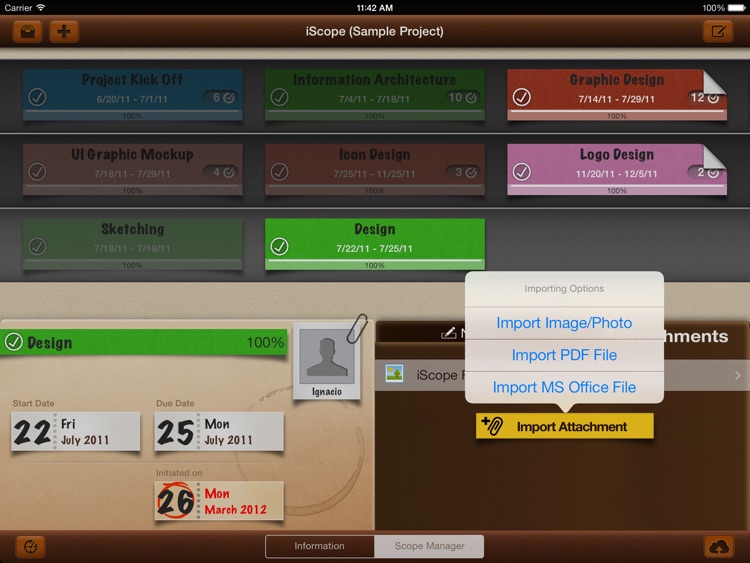Toggle completion check on Design card

click(x=279, y=246)
